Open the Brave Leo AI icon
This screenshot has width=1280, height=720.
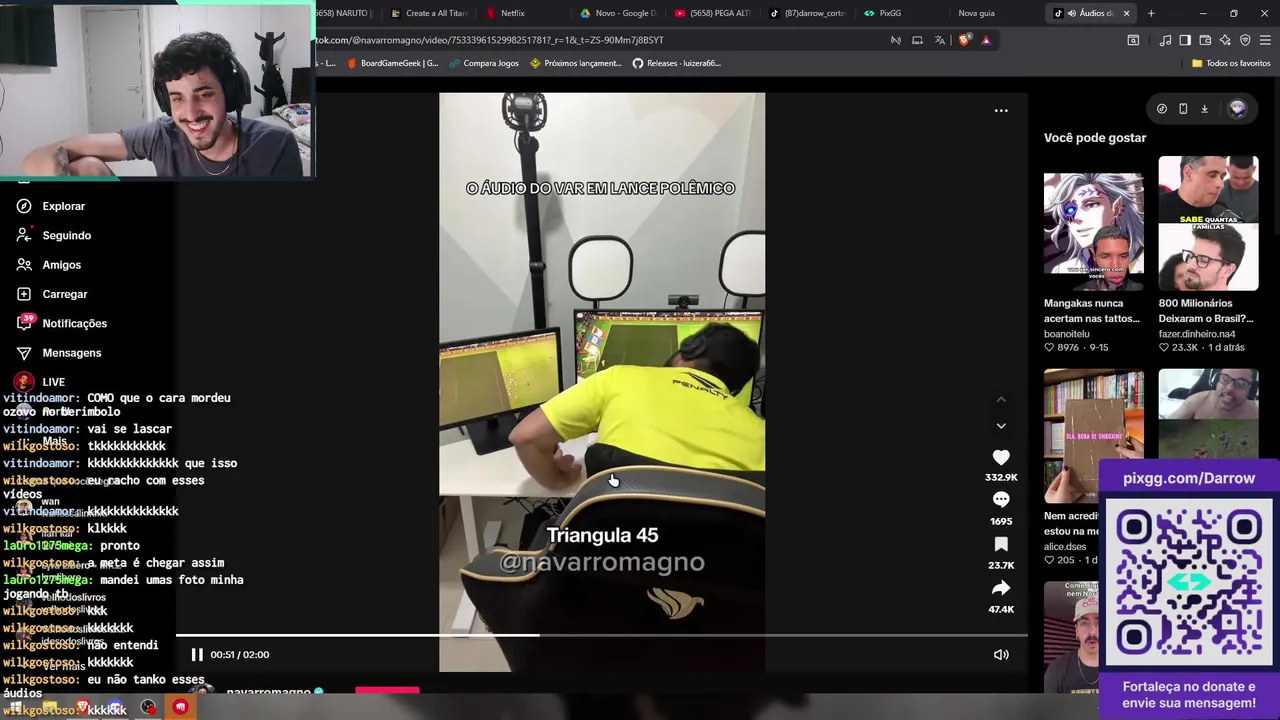click(1225, 40)
